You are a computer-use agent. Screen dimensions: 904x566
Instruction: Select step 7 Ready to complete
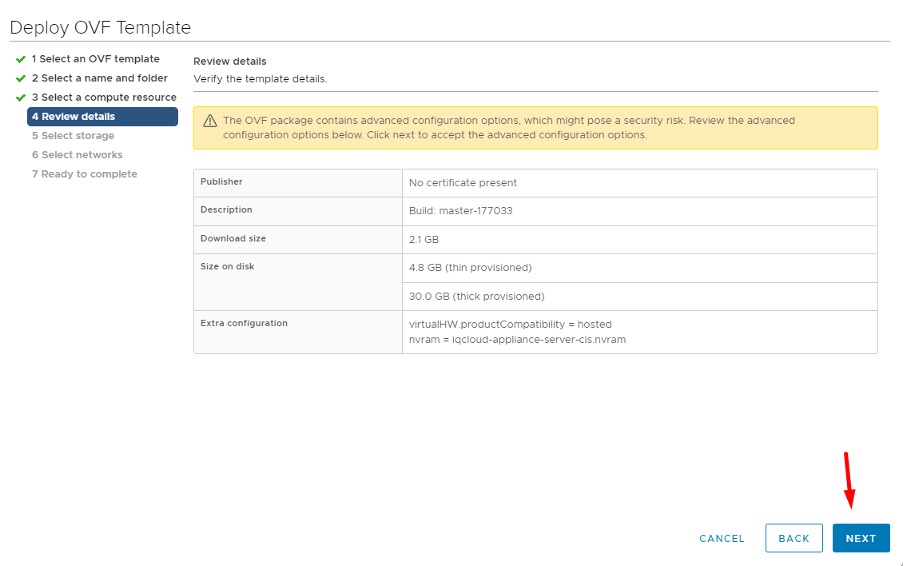(84, 173)
